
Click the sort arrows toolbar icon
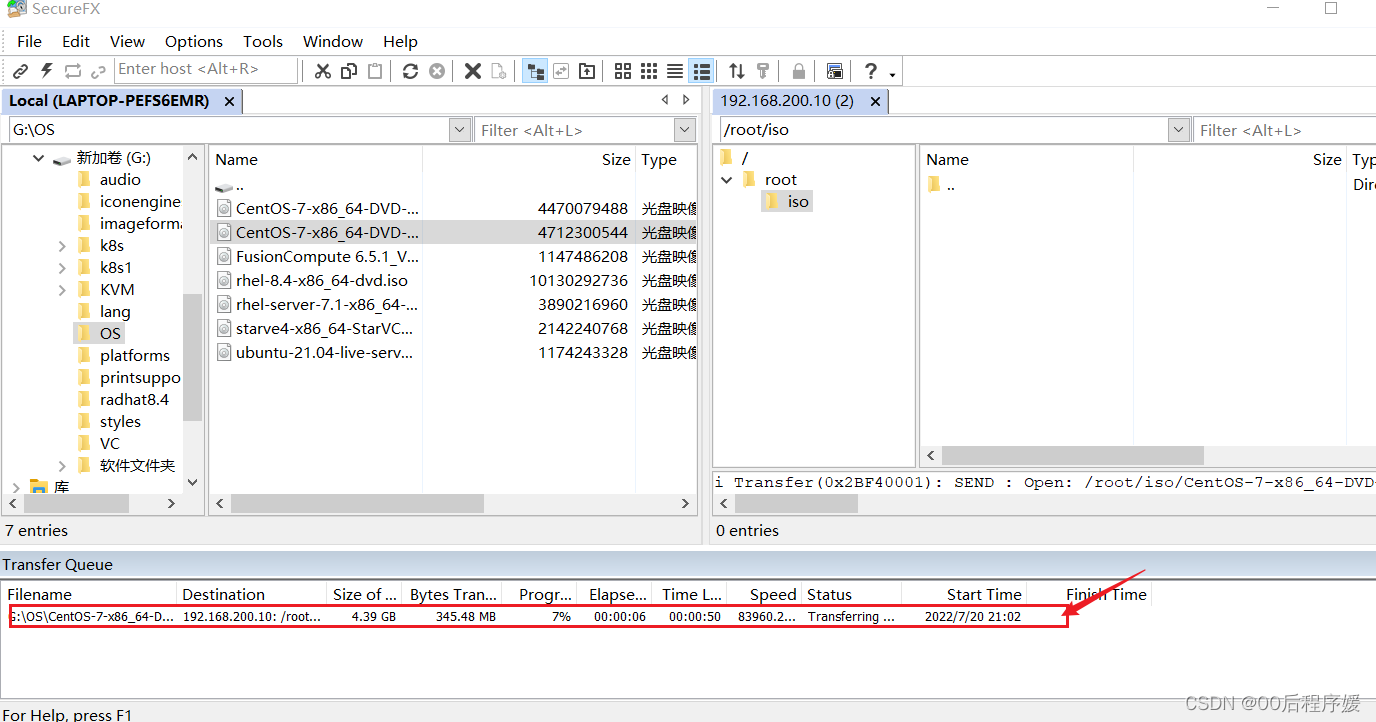pos(737,71)
